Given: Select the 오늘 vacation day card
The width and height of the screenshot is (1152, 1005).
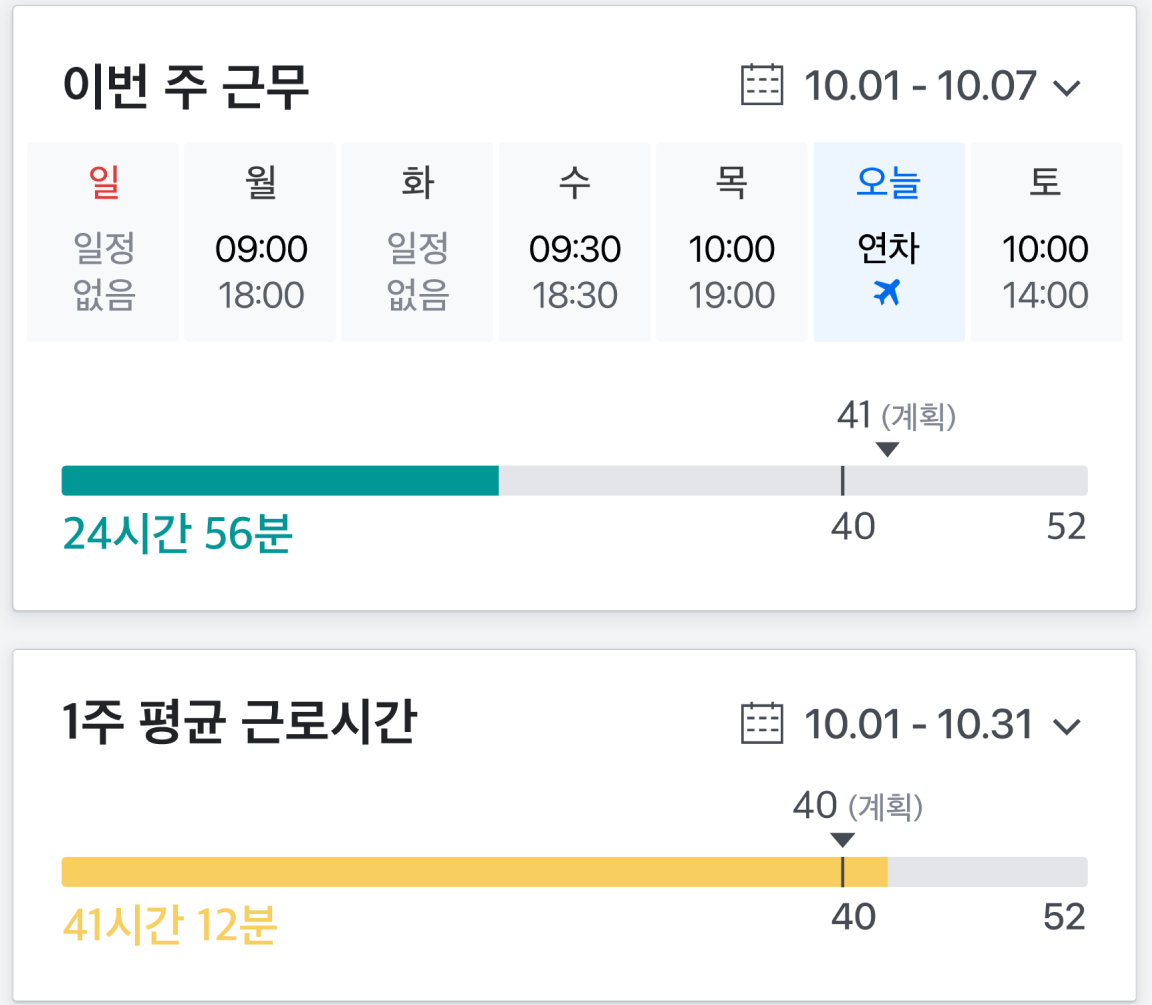Looking at the screenshot, I should click(x=888, y=242).
